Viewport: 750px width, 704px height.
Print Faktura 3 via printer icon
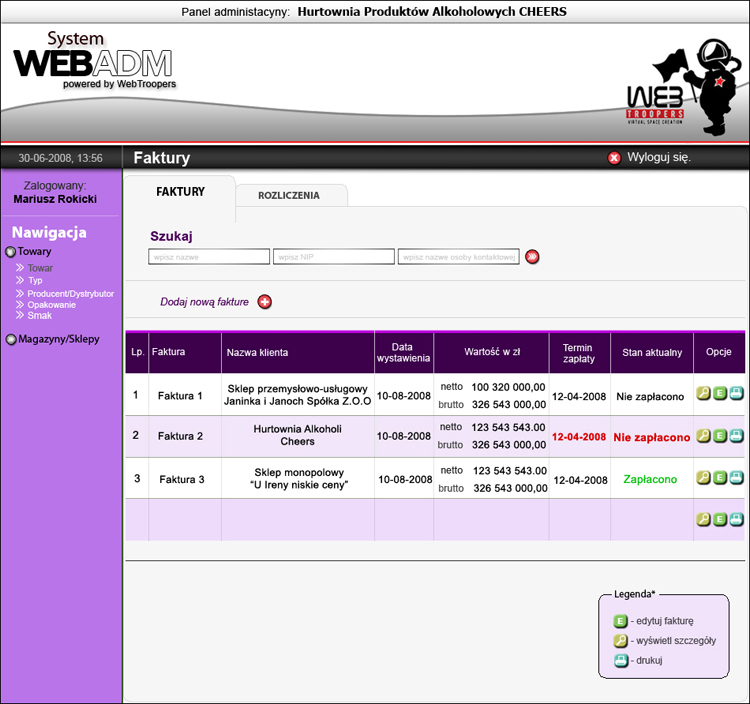pos(736,478)
